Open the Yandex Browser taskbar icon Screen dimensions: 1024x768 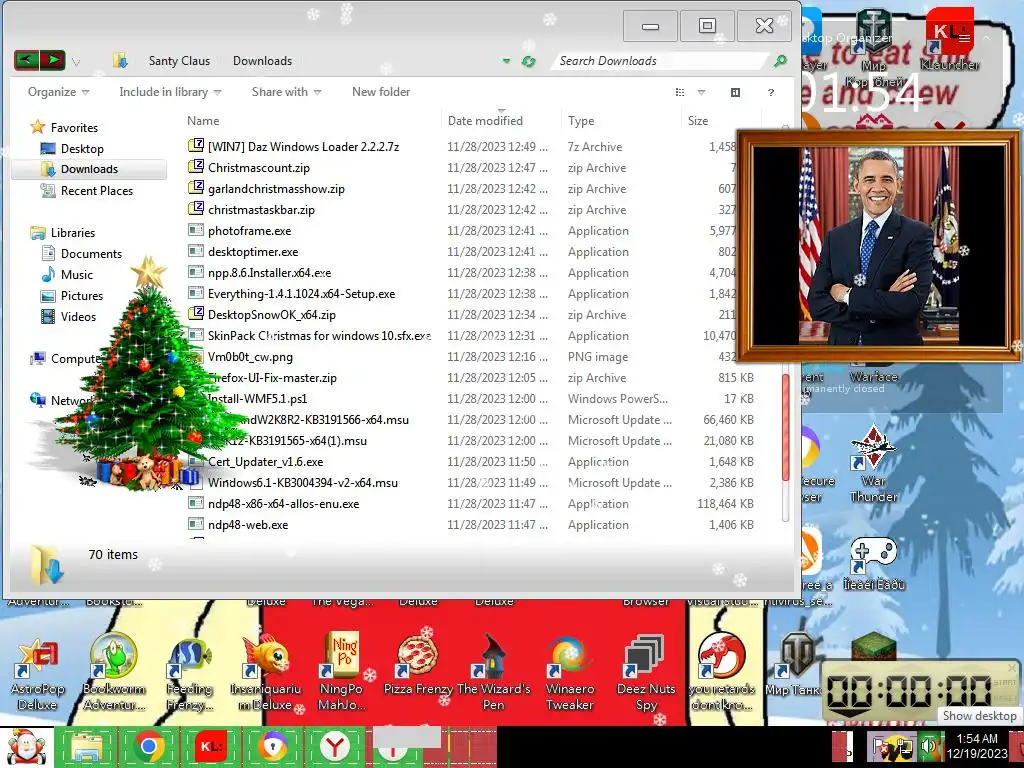point(335,747)
